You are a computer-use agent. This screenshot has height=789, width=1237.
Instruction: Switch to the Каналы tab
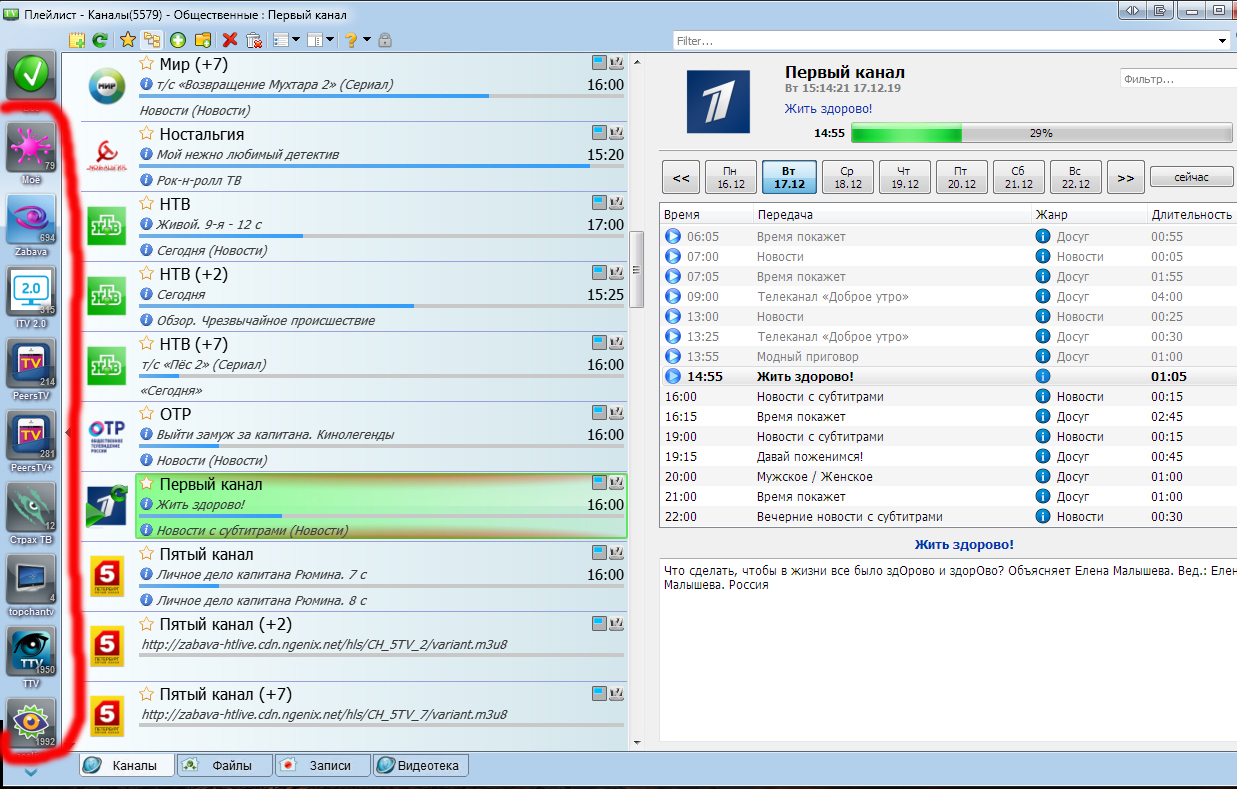click(127, 765)
